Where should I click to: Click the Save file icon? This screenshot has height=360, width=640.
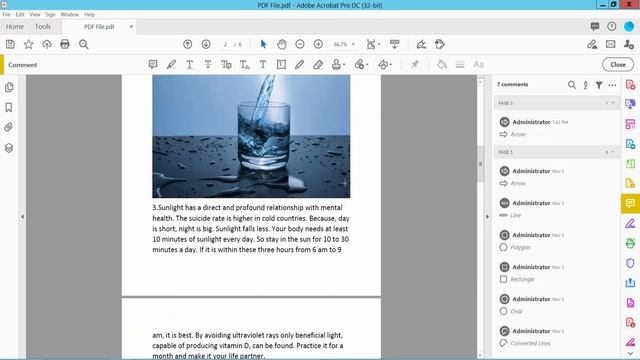pyautogui.click(x=10, y=44)
